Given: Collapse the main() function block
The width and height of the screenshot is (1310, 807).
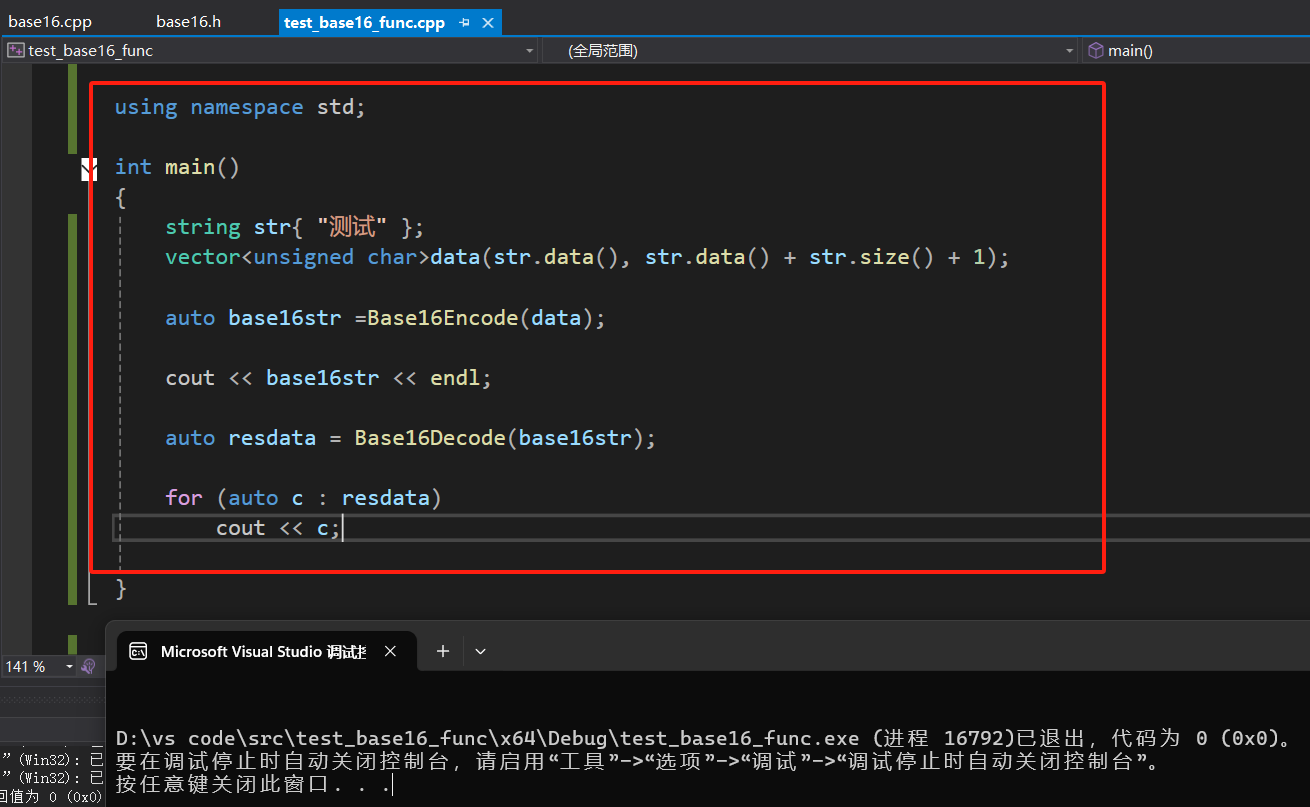Looking at the screenshot, I should pos(89,169).
